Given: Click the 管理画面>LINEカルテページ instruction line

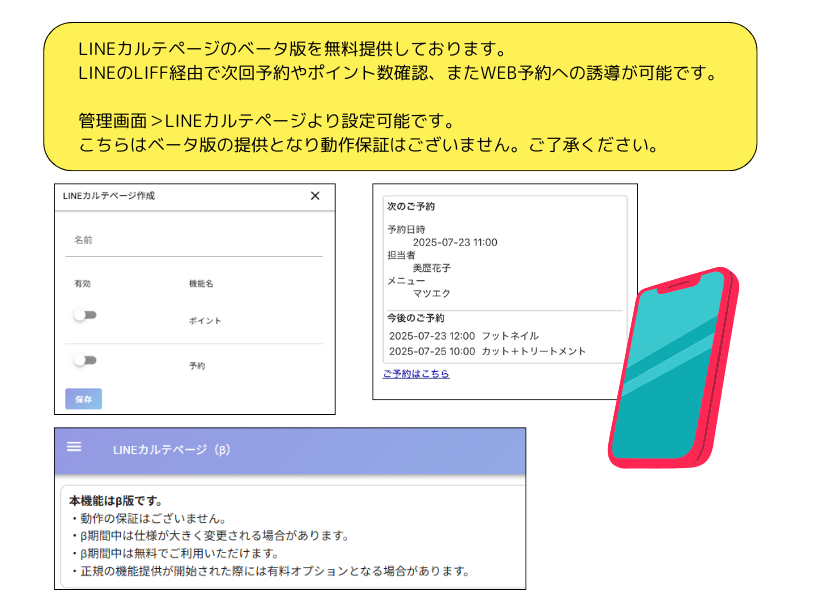Looking at the screenshot, I should (266, 121).
